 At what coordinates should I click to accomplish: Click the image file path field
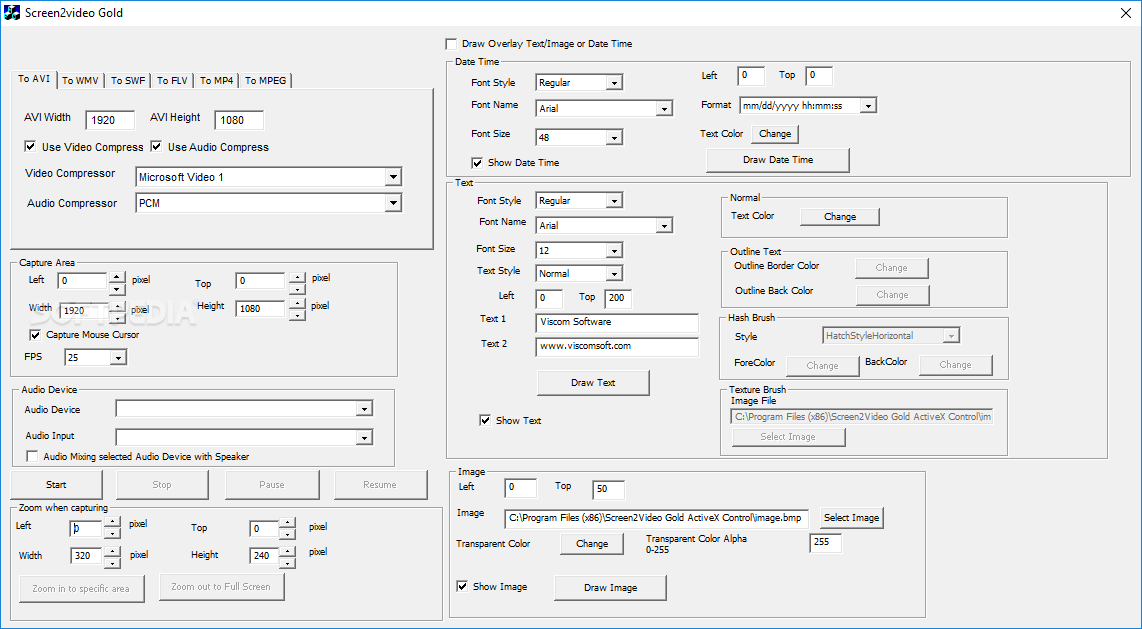point(656,518)
